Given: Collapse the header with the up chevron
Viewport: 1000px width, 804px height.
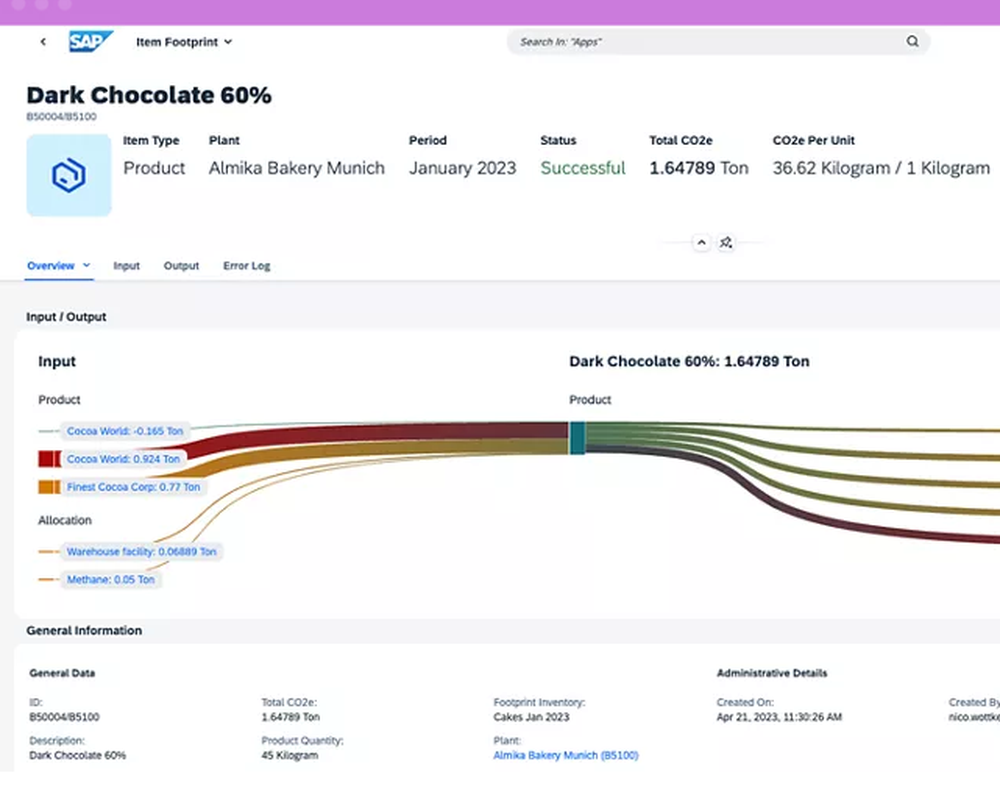Looking at the screenshot, I should pyautogui.click(x=702, y=242).
